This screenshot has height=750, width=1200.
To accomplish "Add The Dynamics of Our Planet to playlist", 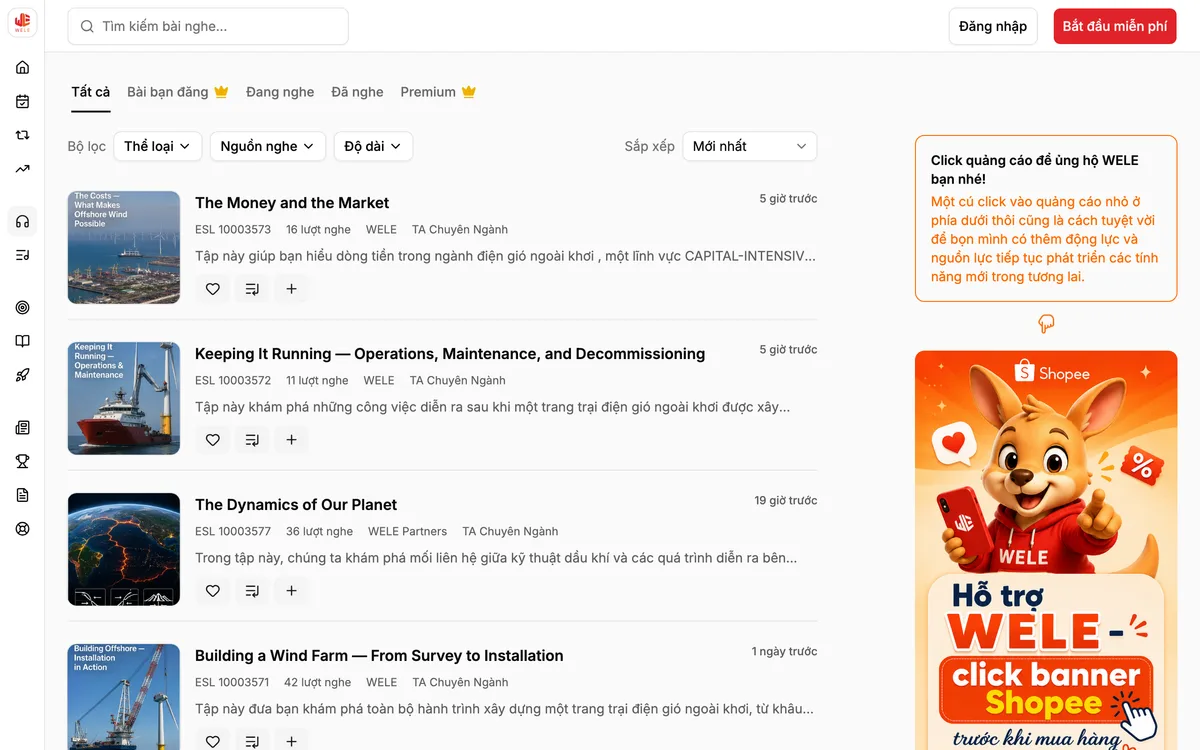I will coord(252,591).
